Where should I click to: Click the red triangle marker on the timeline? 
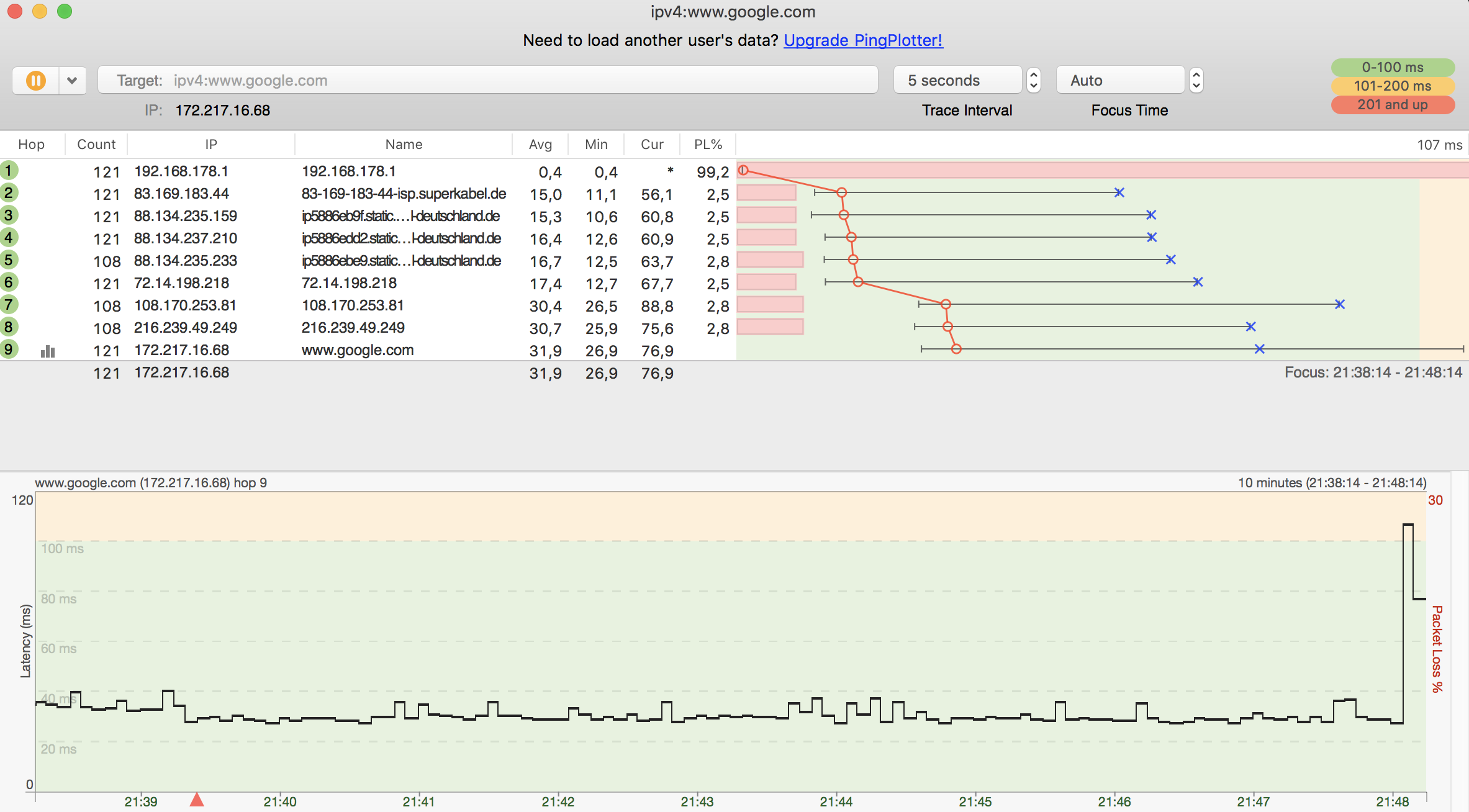pyautogui.click(x=197, y=799)
